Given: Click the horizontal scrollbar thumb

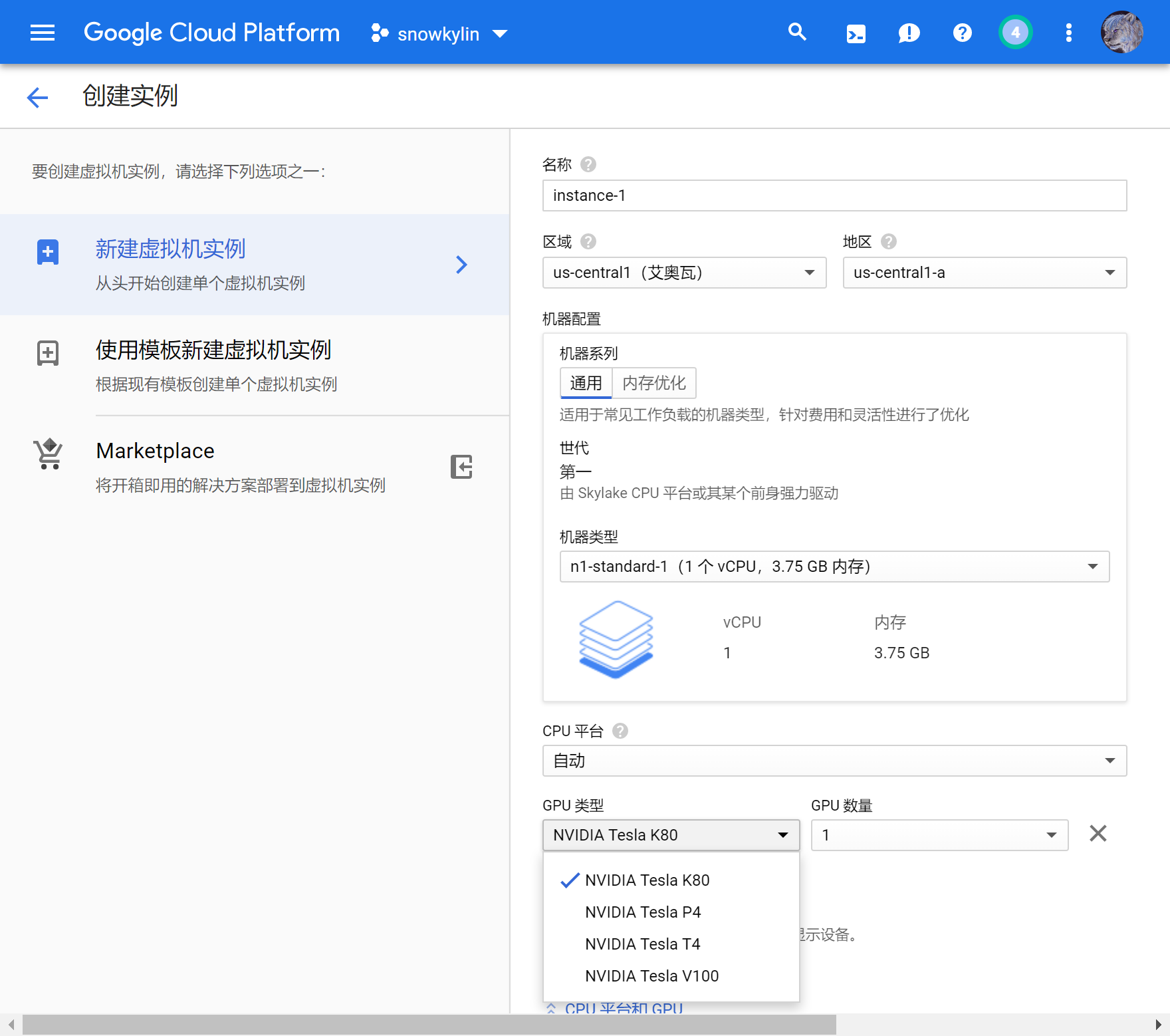Looking at the screenshot, I should click(429, 1025).
